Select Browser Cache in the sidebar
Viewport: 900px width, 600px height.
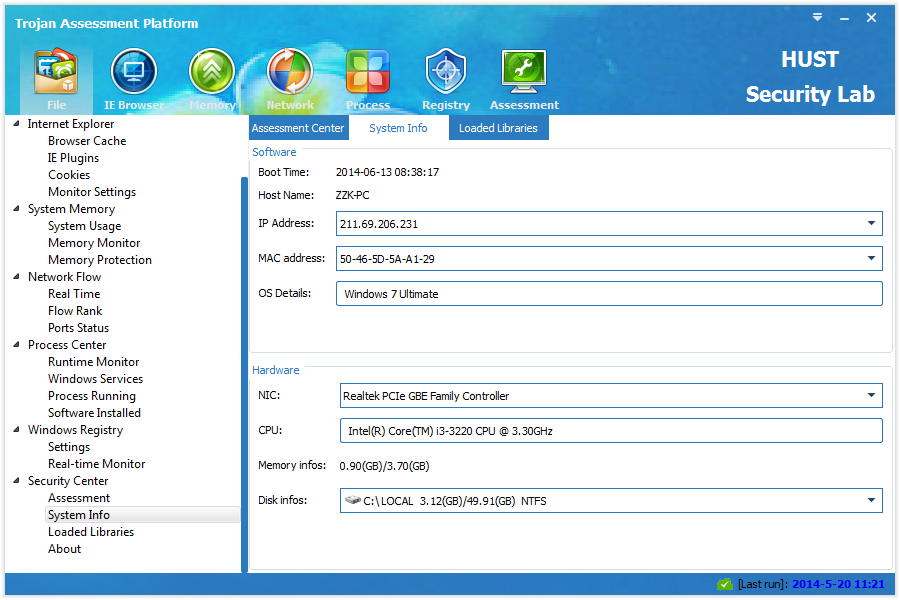pos(87,141)
